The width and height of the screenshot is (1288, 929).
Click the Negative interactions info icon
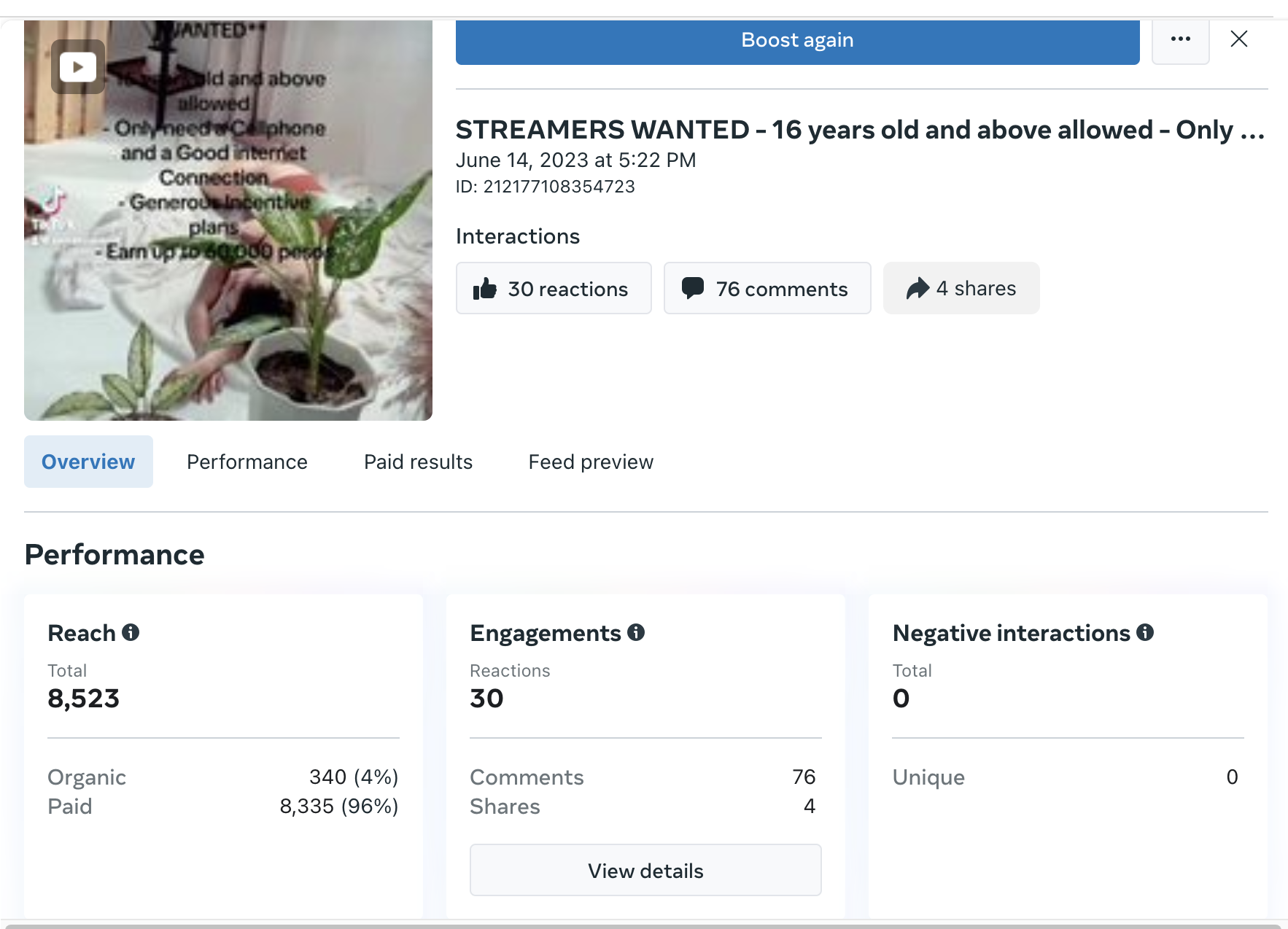pyautogui.click(x=1145, y=632)
